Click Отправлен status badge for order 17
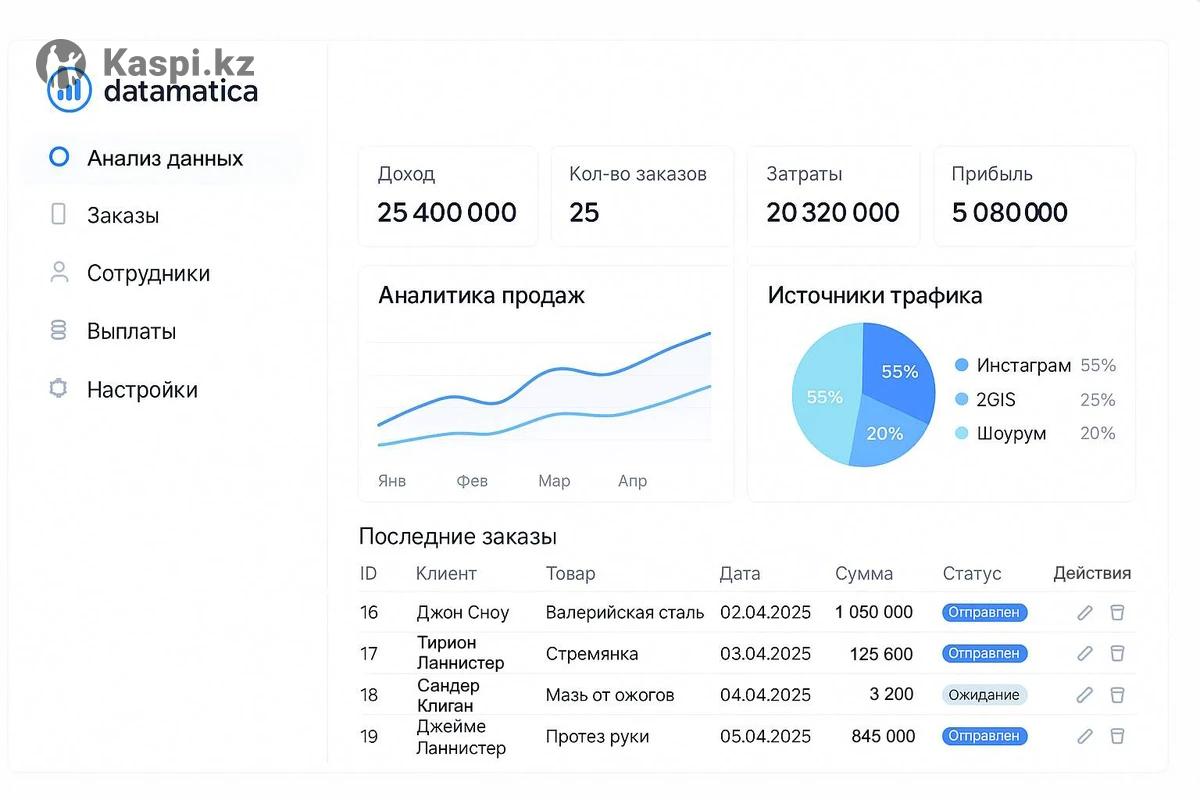Screen dimensions: 1200x800 click(x=985, y=653)
